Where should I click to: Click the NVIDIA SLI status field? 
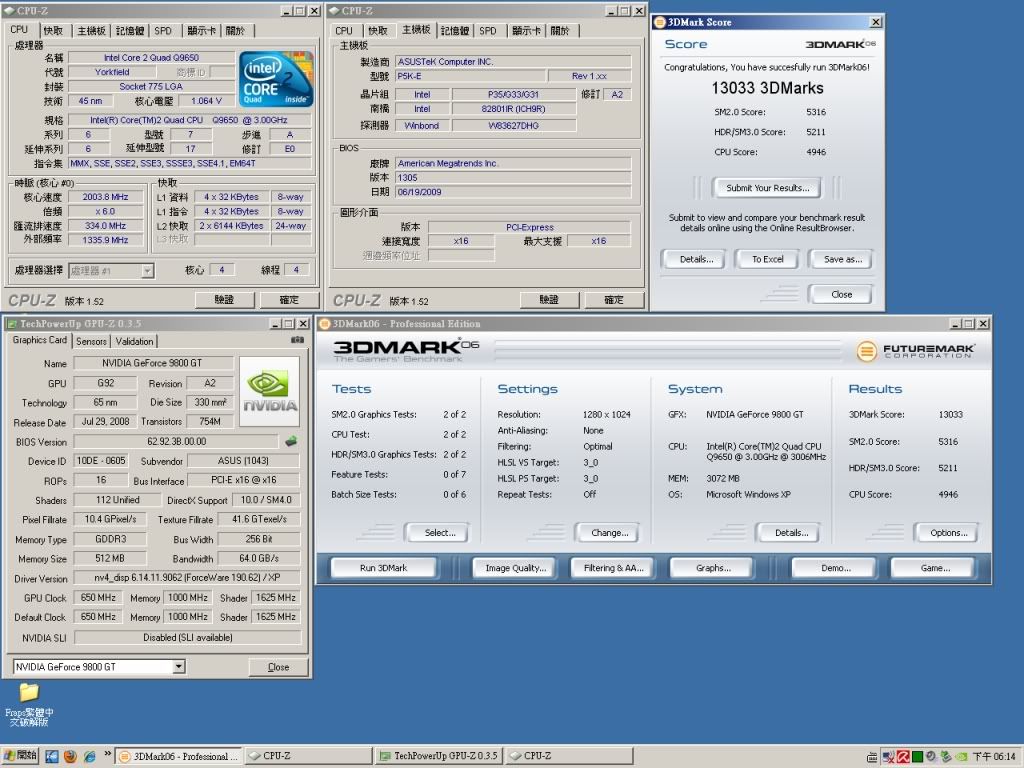coord(187,637)
